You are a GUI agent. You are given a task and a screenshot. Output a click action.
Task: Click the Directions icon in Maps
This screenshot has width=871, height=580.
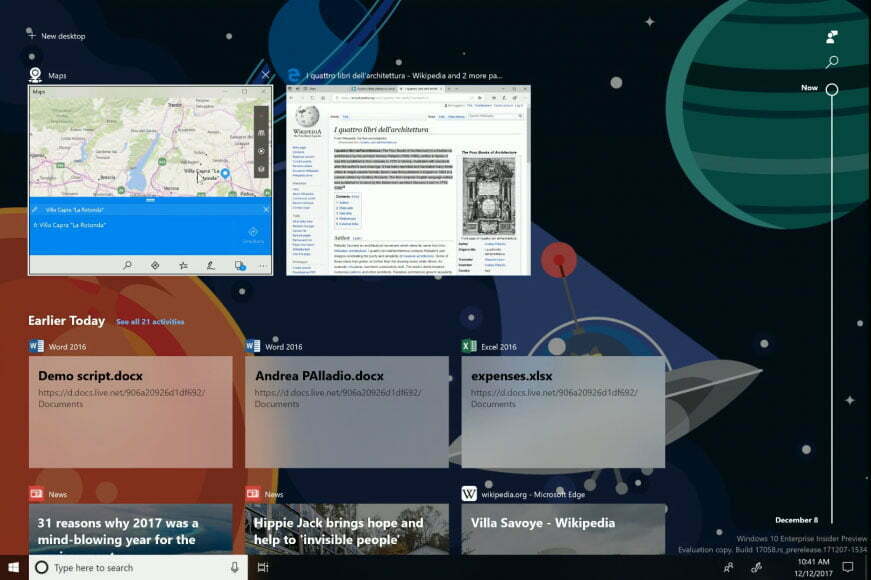155,265
